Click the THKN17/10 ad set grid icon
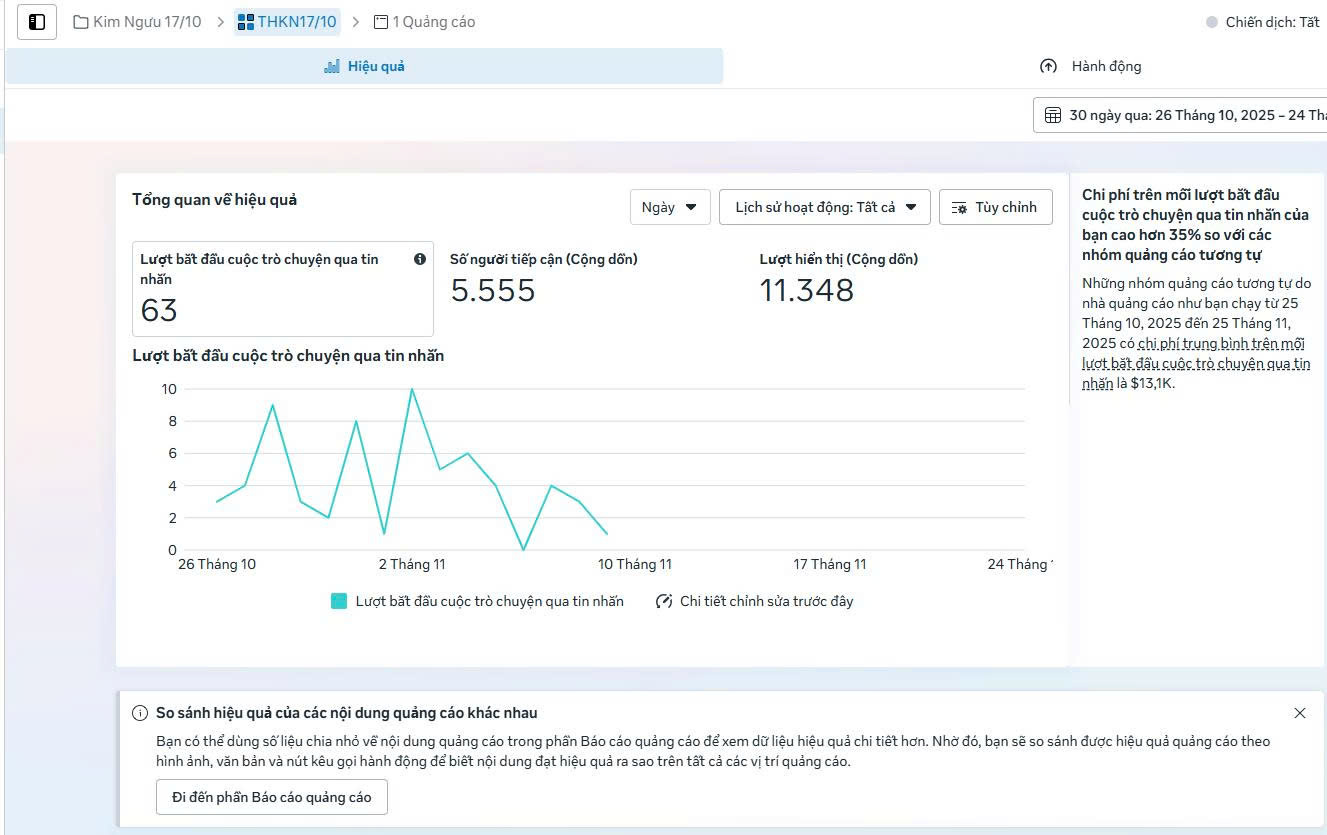The width and height of the screenshot is (1327, 835). (246, 22)
